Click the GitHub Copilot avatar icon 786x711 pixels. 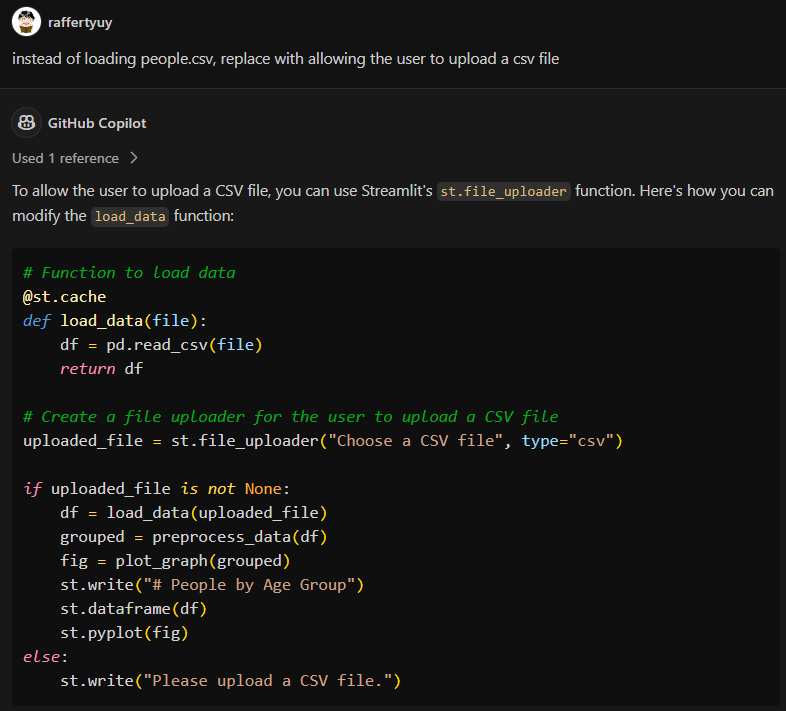click(x=26, y=123)
